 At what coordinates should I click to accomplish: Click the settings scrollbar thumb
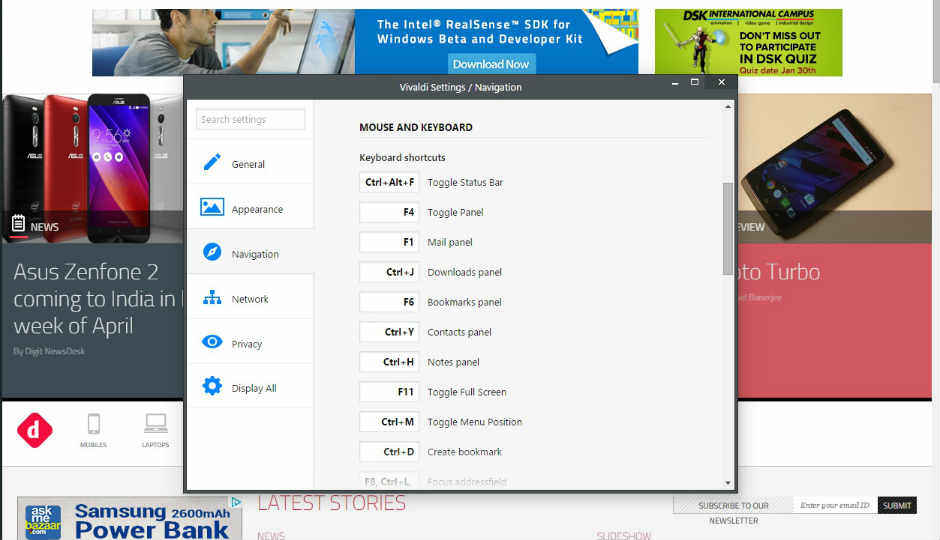pos(728,228)
